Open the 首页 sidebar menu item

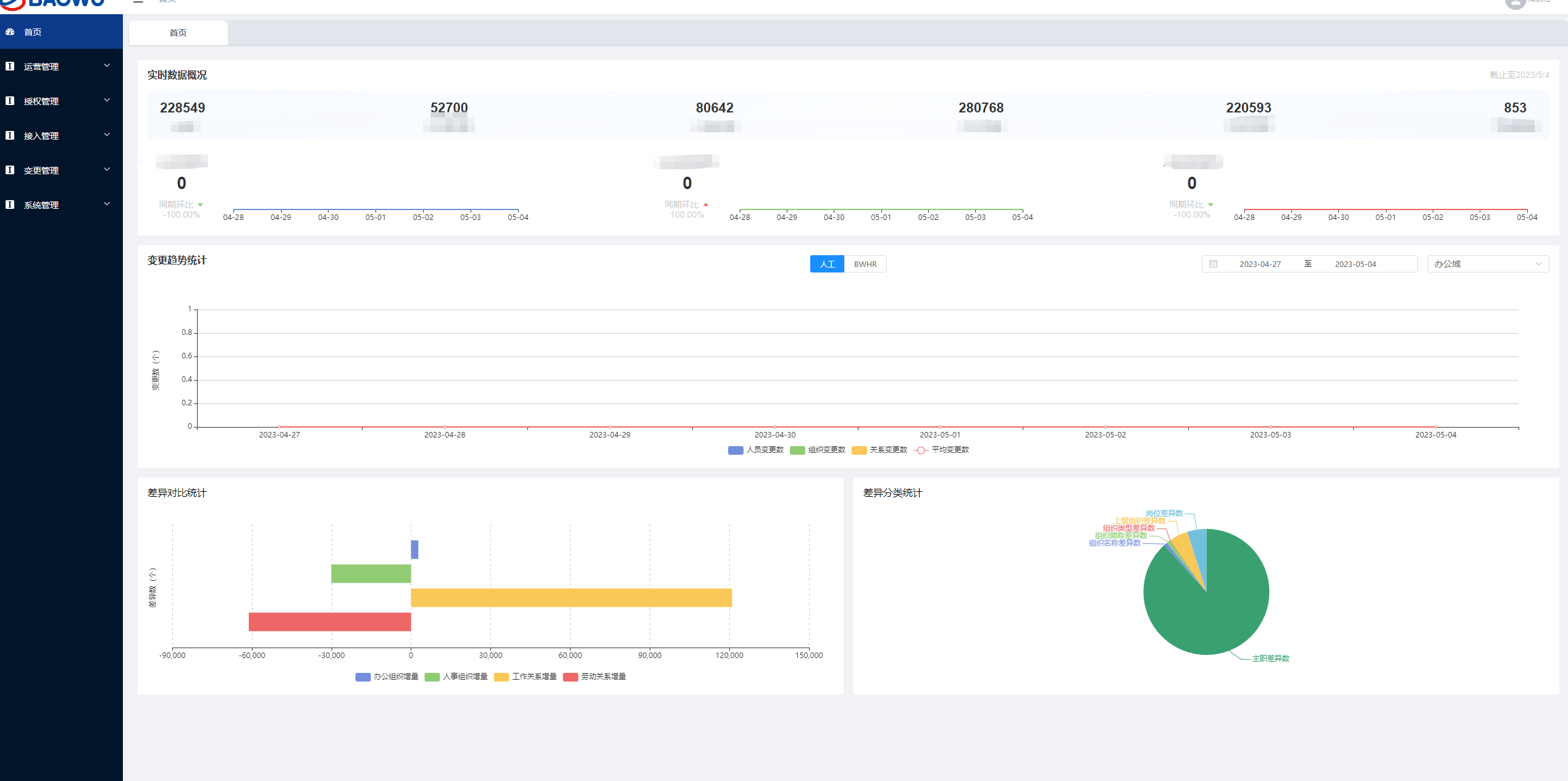click(x=61, y=32)
